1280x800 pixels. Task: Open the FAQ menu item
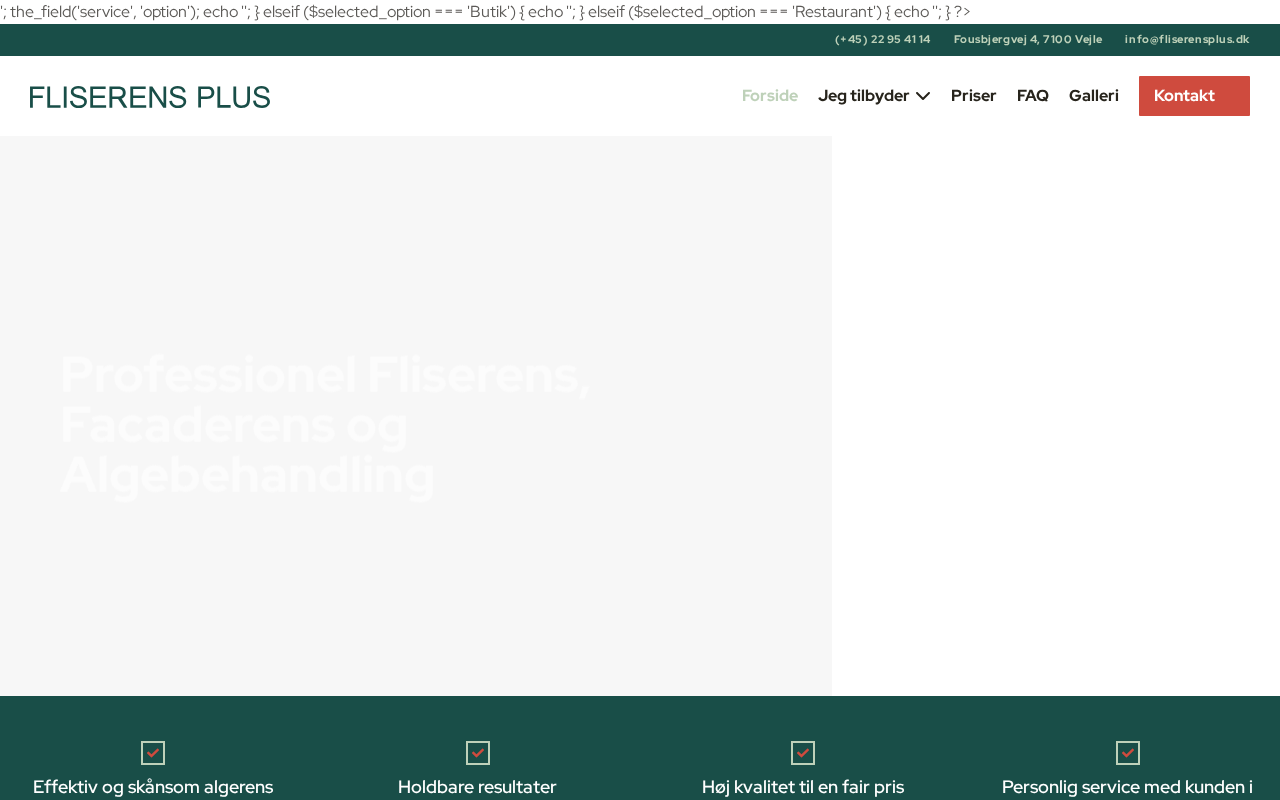pyautogui.click(x=1033, y=96)
